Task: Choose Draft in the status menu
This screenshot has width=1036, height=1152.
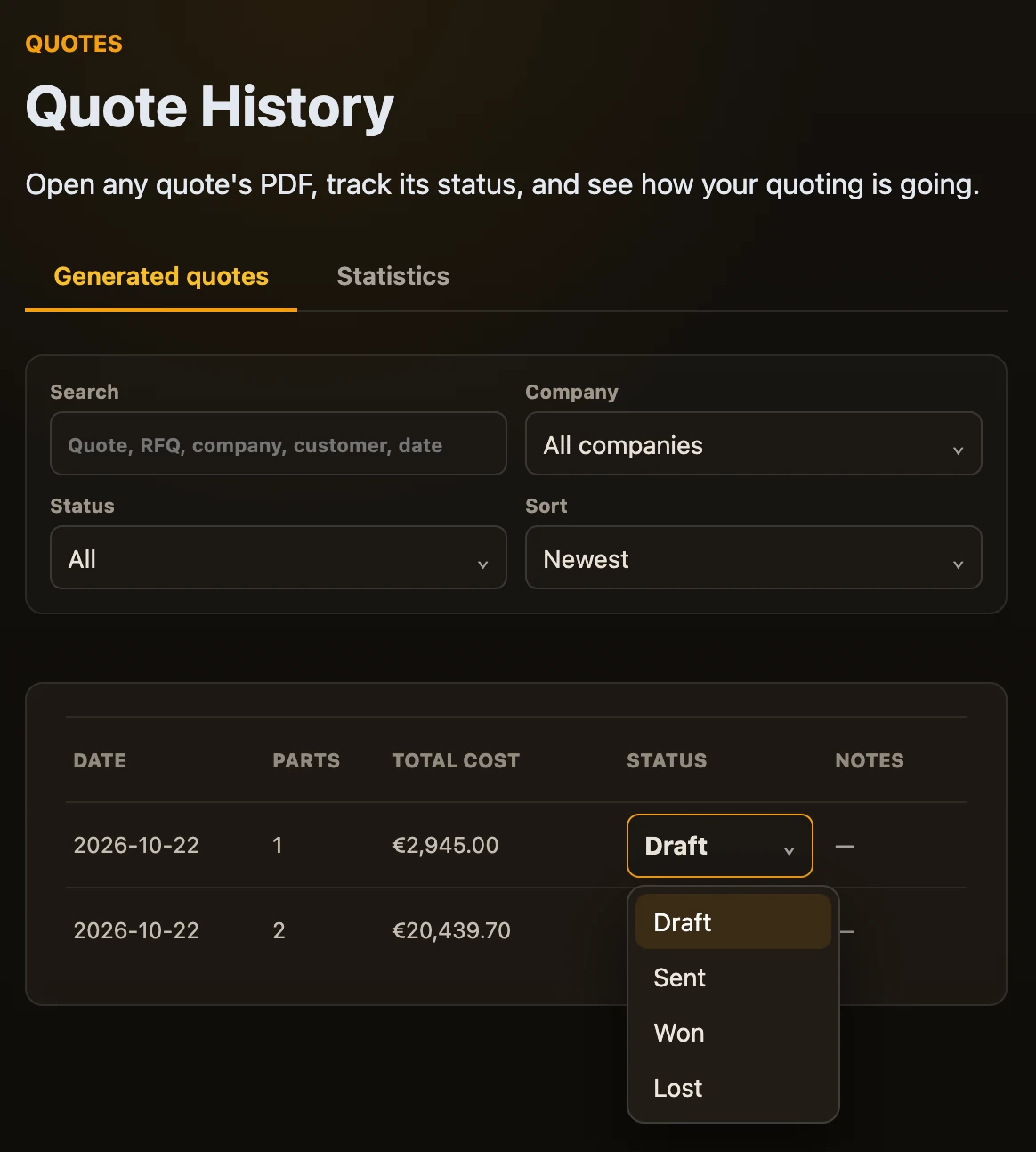Action: [x=733, y=922]
